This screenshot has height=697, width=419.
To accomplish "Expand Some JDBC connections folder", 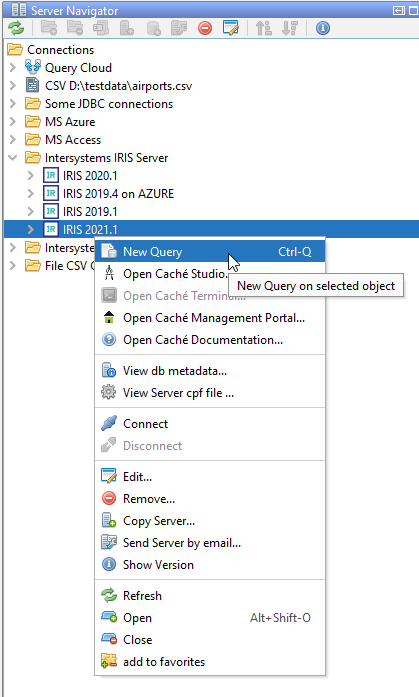I will 13,104.
